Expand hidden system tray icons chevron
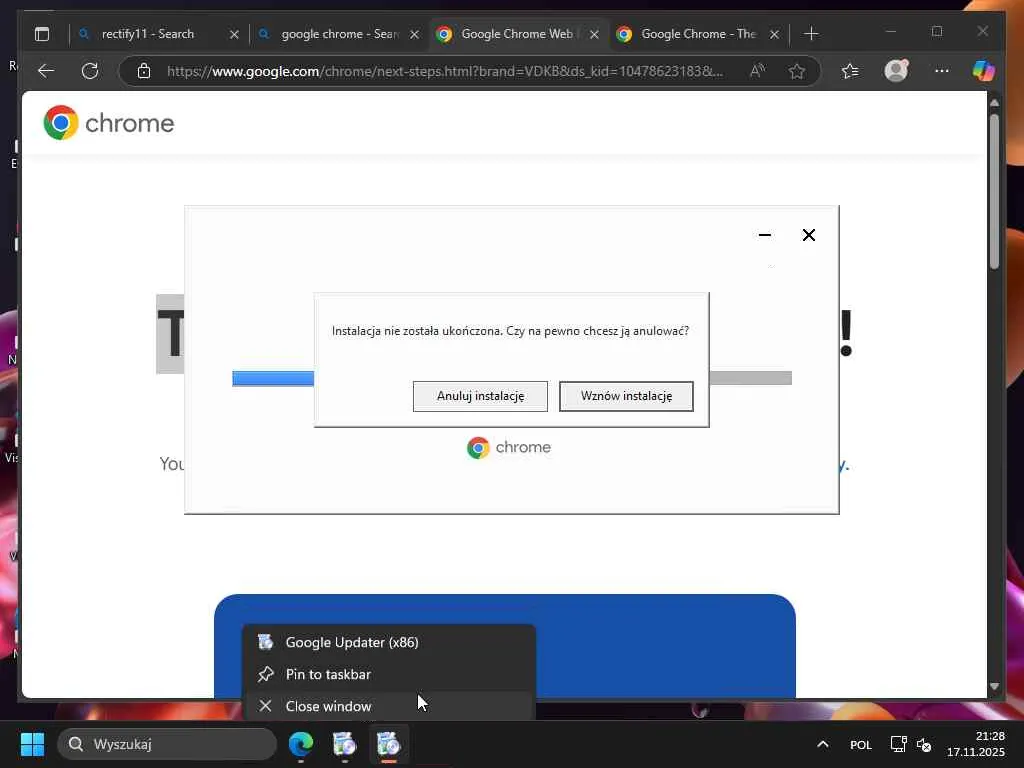1024x768 pixels. tap(823, 744)
